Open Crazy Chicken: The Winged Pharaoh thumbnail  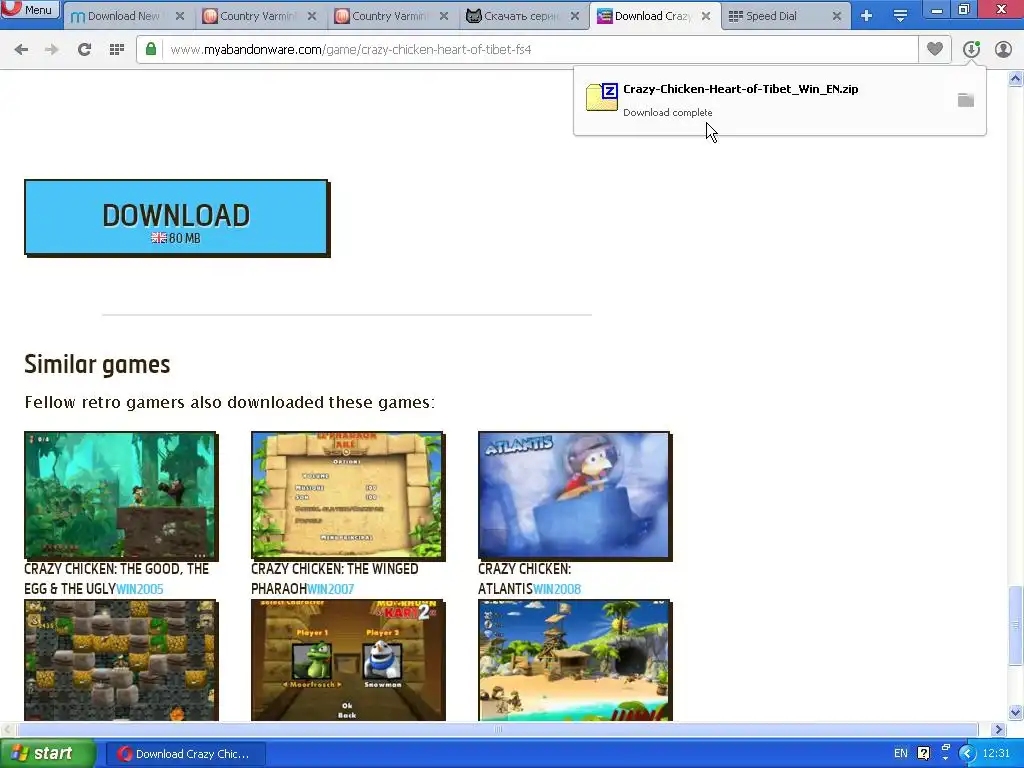coord(347,495)
